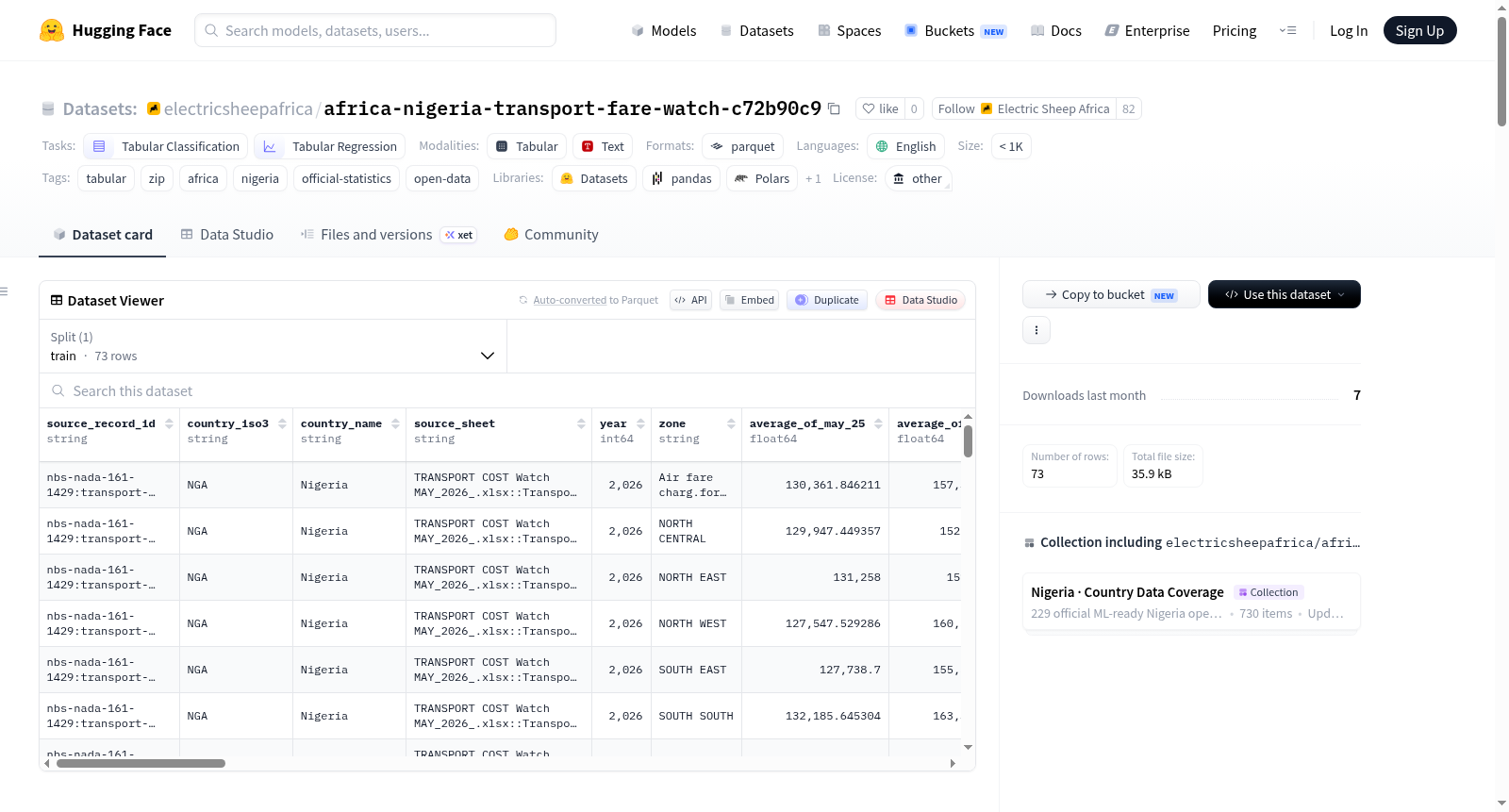Click the 'SOUTH SOUTH' zone cell
This screenshot has height=812, width=1509.
[696, 716]
